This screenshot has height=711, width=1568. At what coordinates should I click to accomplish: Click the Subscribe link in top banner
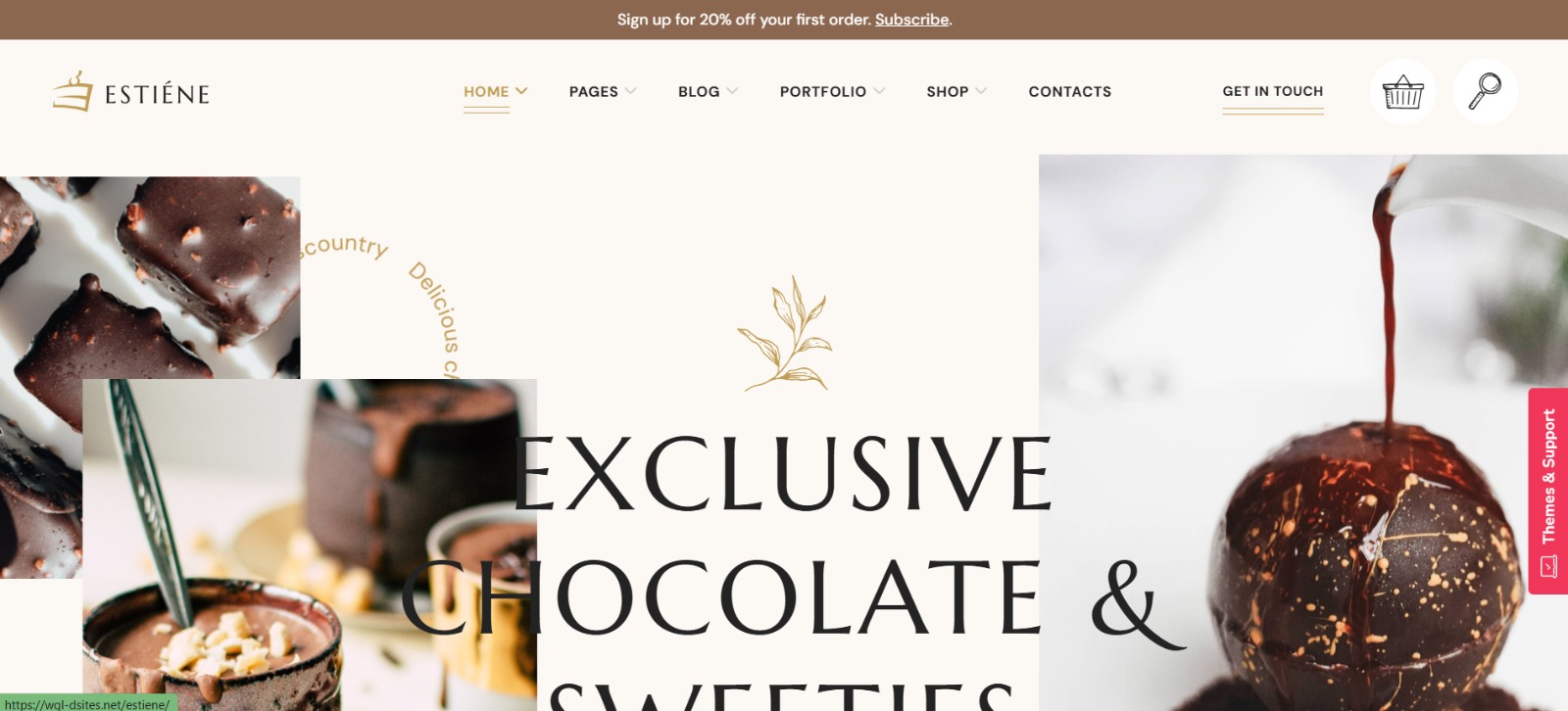click(911, 20)
